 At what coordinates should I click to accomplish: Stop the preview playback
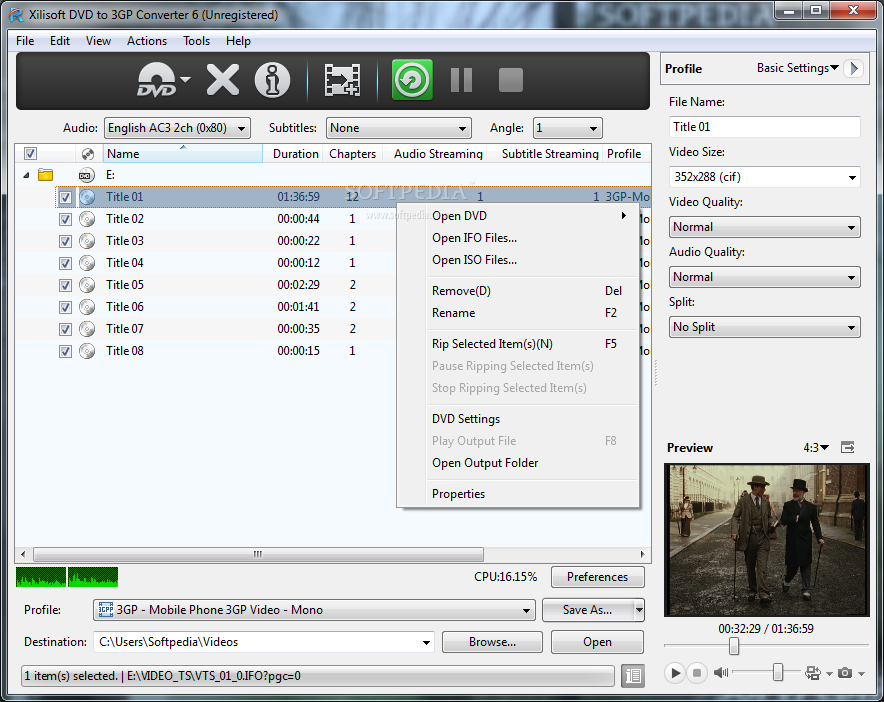(x=697, y=673)
